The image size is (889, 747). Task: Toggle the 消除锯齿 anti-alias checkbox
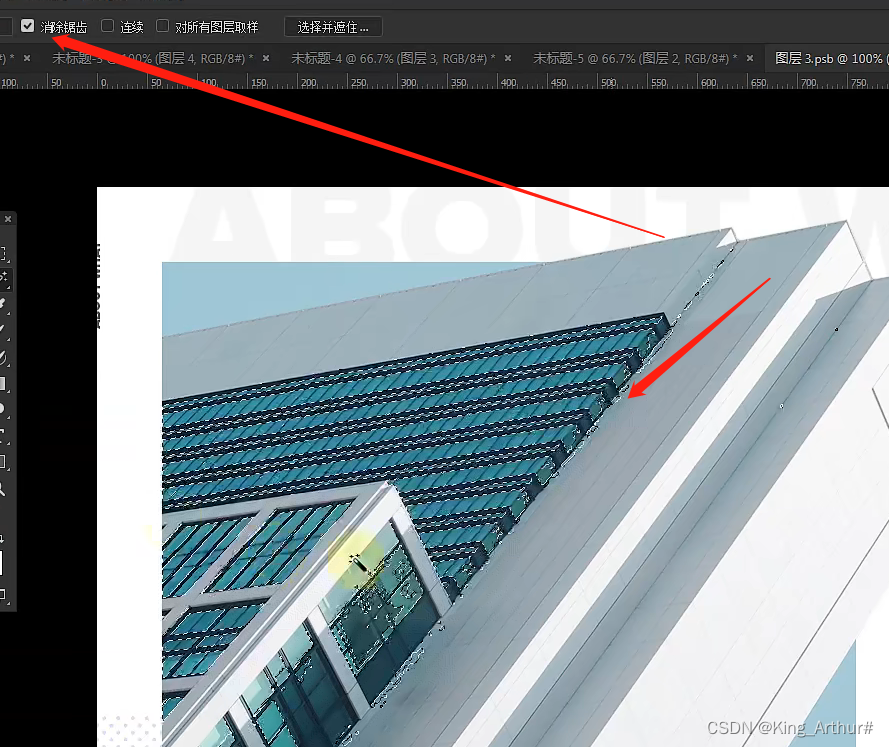(x=27, y=26)
